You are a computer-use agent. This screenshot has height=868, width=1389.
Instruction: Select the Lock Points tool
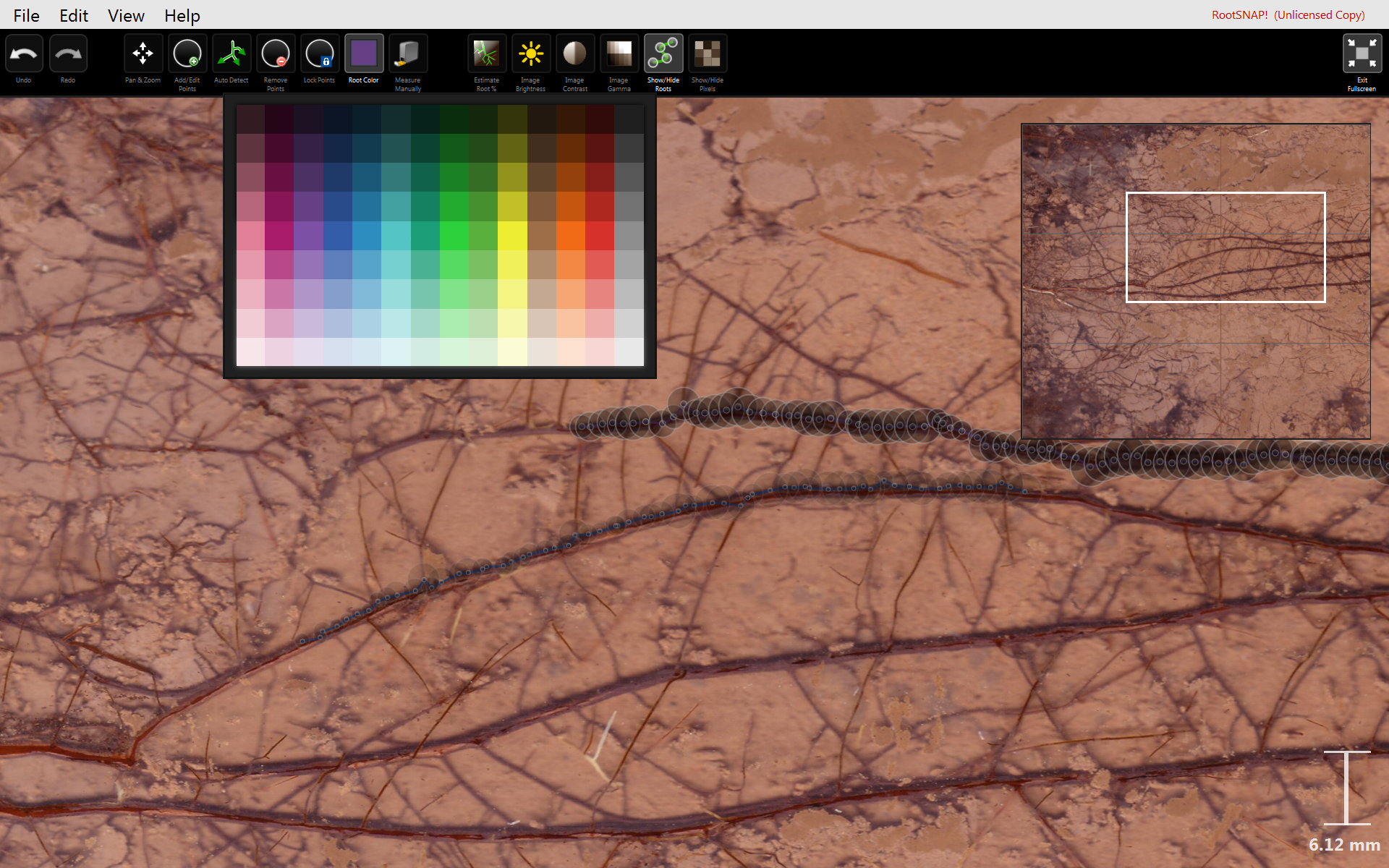pyautogui.click(x=319, y=54)
